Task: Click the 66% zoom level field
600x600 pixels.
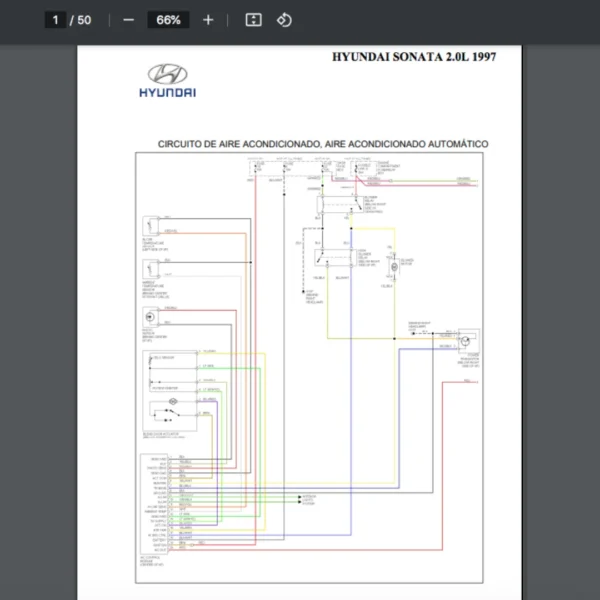Action: click(168, 20)
